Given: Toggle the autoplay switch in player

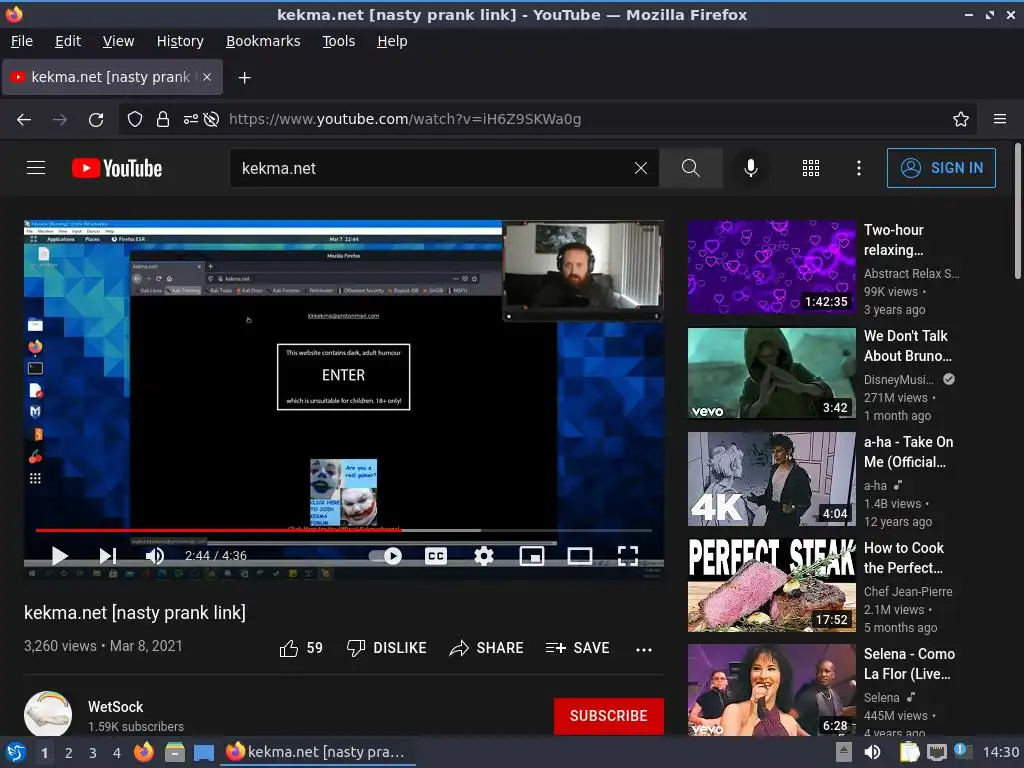Looking at the screenshot, I should (x=385, y=556).
